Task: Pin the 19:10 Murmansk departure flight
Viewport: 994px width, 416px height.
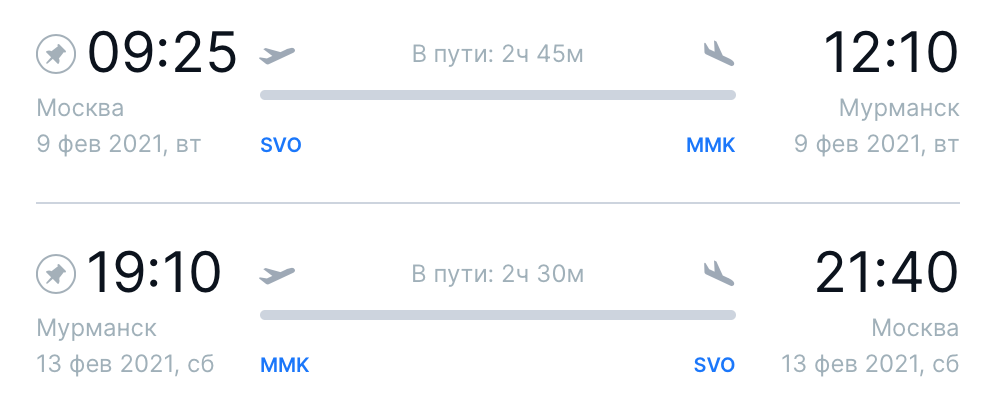Action: [56, 275]
